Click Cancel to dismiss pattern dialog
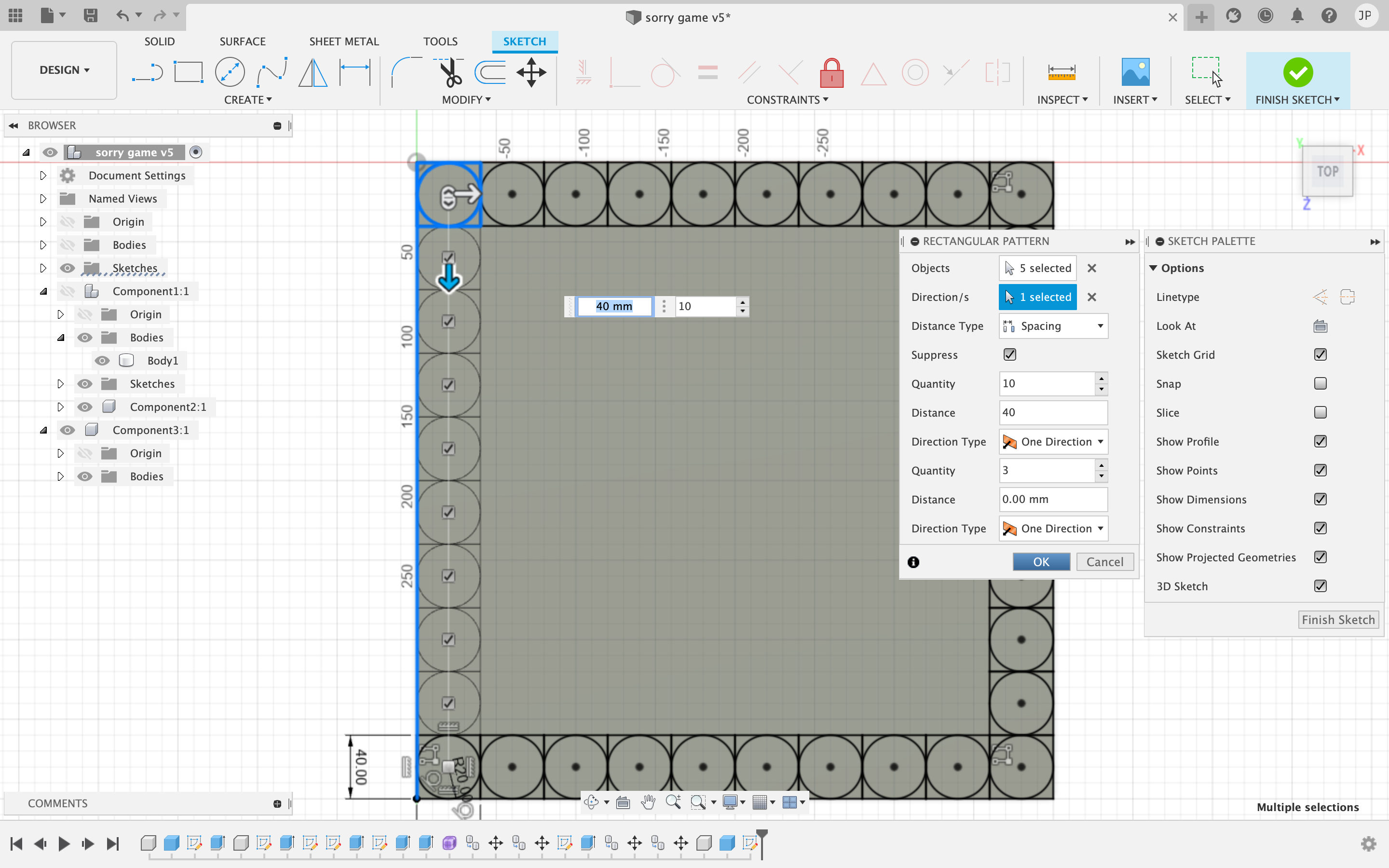The width and height of the screenshot is (1389, 868). pos(1105,561)
